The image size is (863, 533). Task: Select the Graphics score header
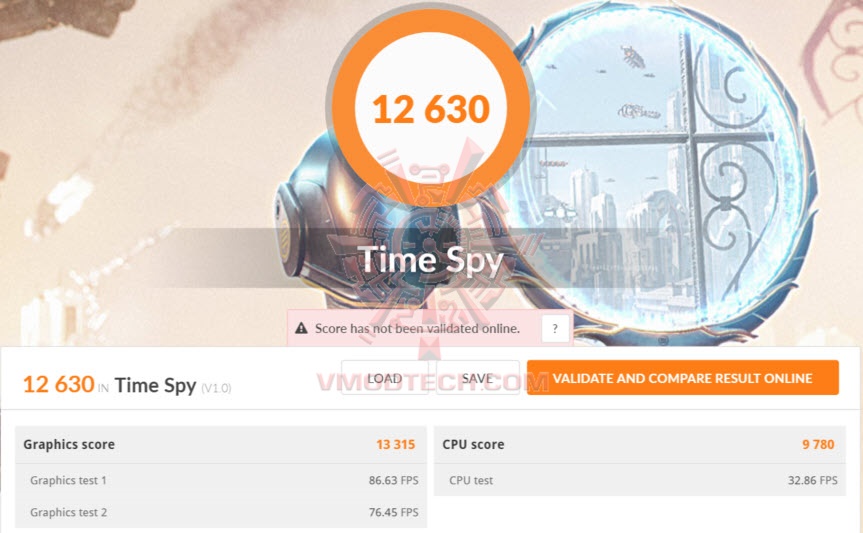click(x=69, y=444)
